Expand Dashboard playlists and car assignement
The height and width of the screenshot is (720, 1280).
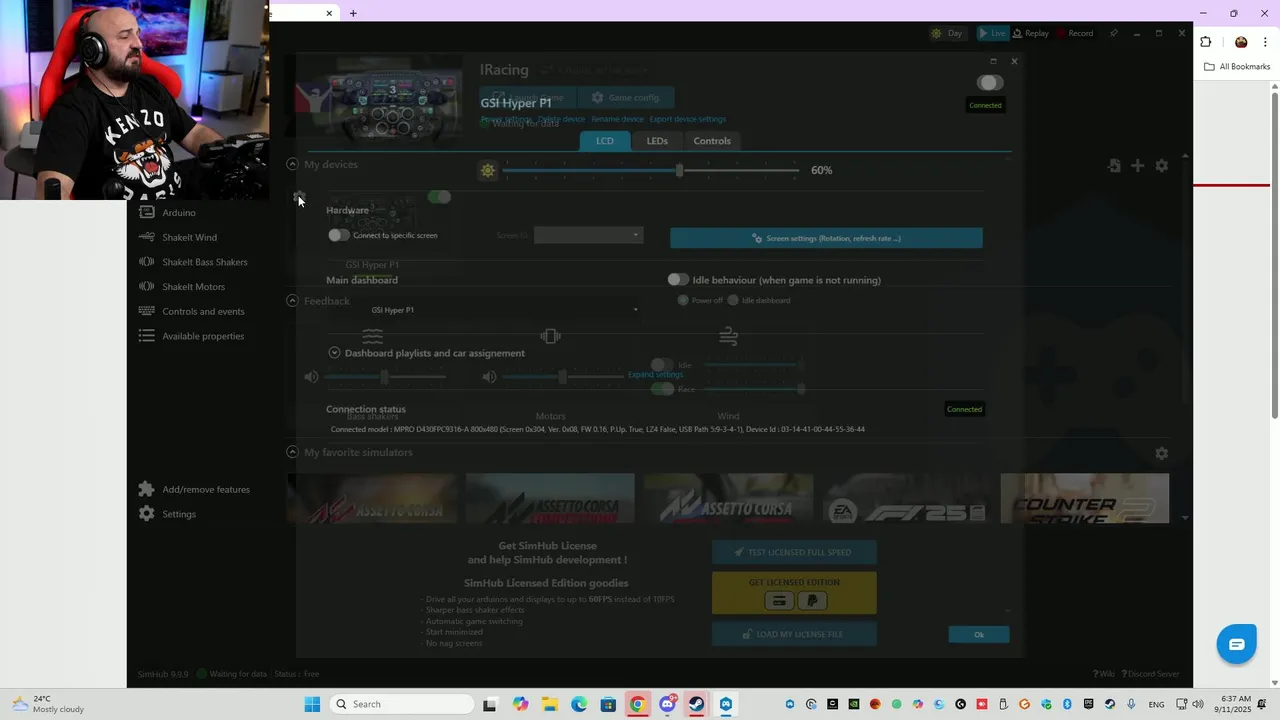point(335,353)
